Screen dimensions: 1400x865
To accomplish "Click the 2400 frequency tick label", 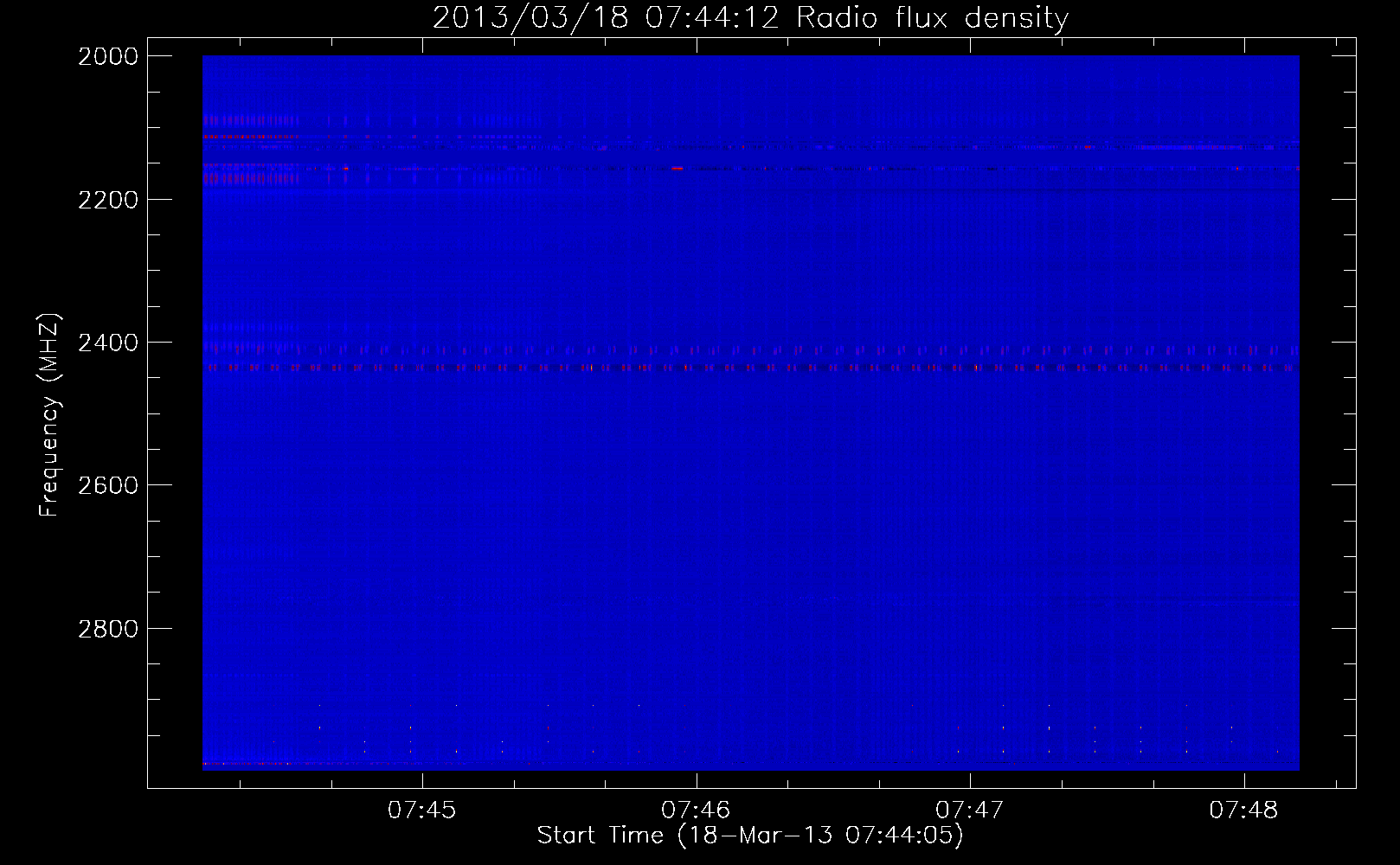I will coord(108,343).
